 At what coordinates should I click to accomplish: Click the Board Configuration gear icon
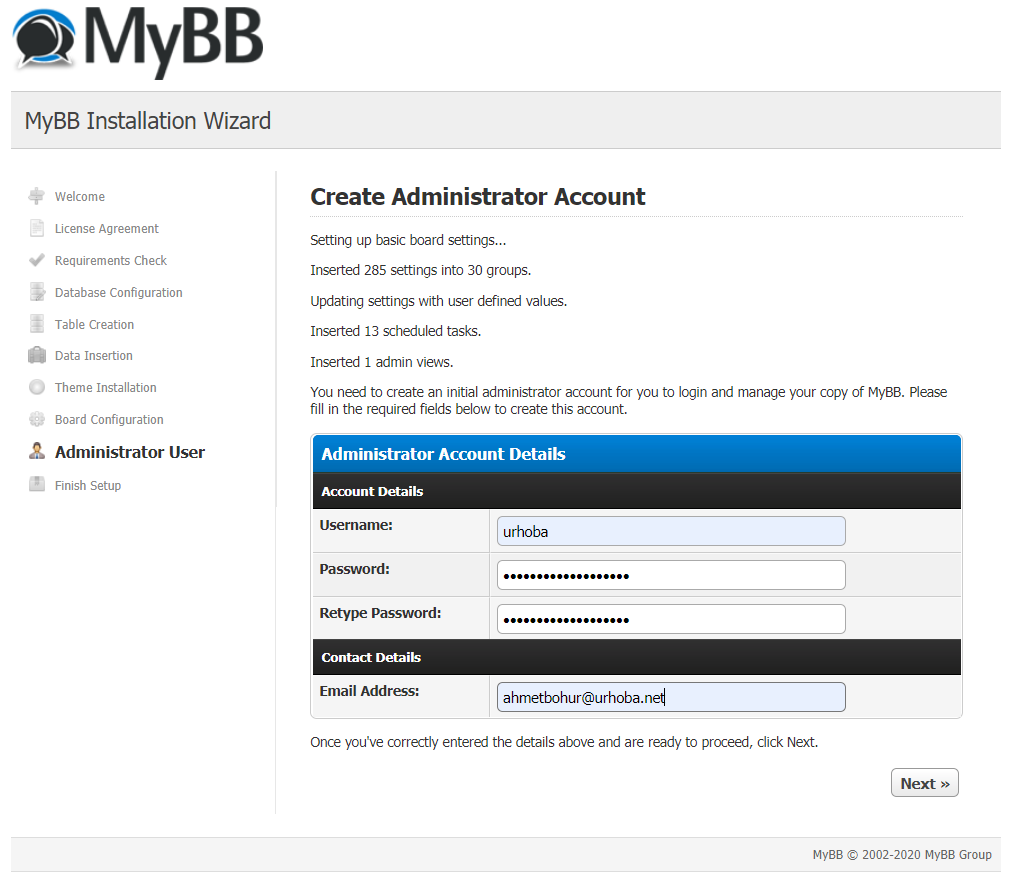(x=36, y=419)
